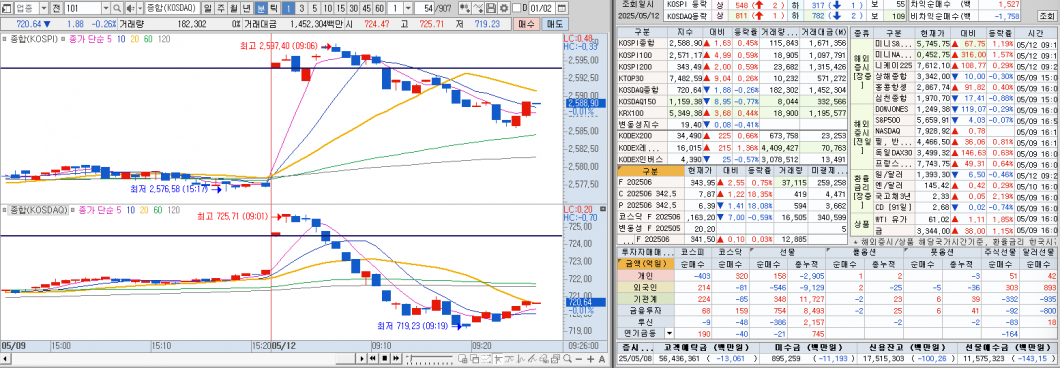Click the rewind button below chart
This screenshot has width=1060, height=368.
[x=372, y=359]
